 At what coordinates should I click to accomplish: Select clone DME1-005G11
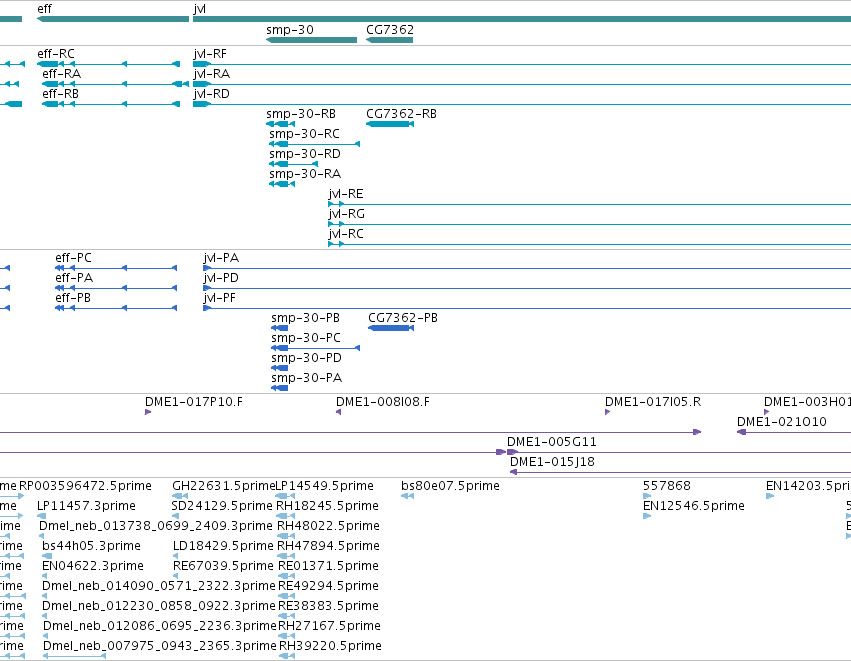(x=679, y=452)
